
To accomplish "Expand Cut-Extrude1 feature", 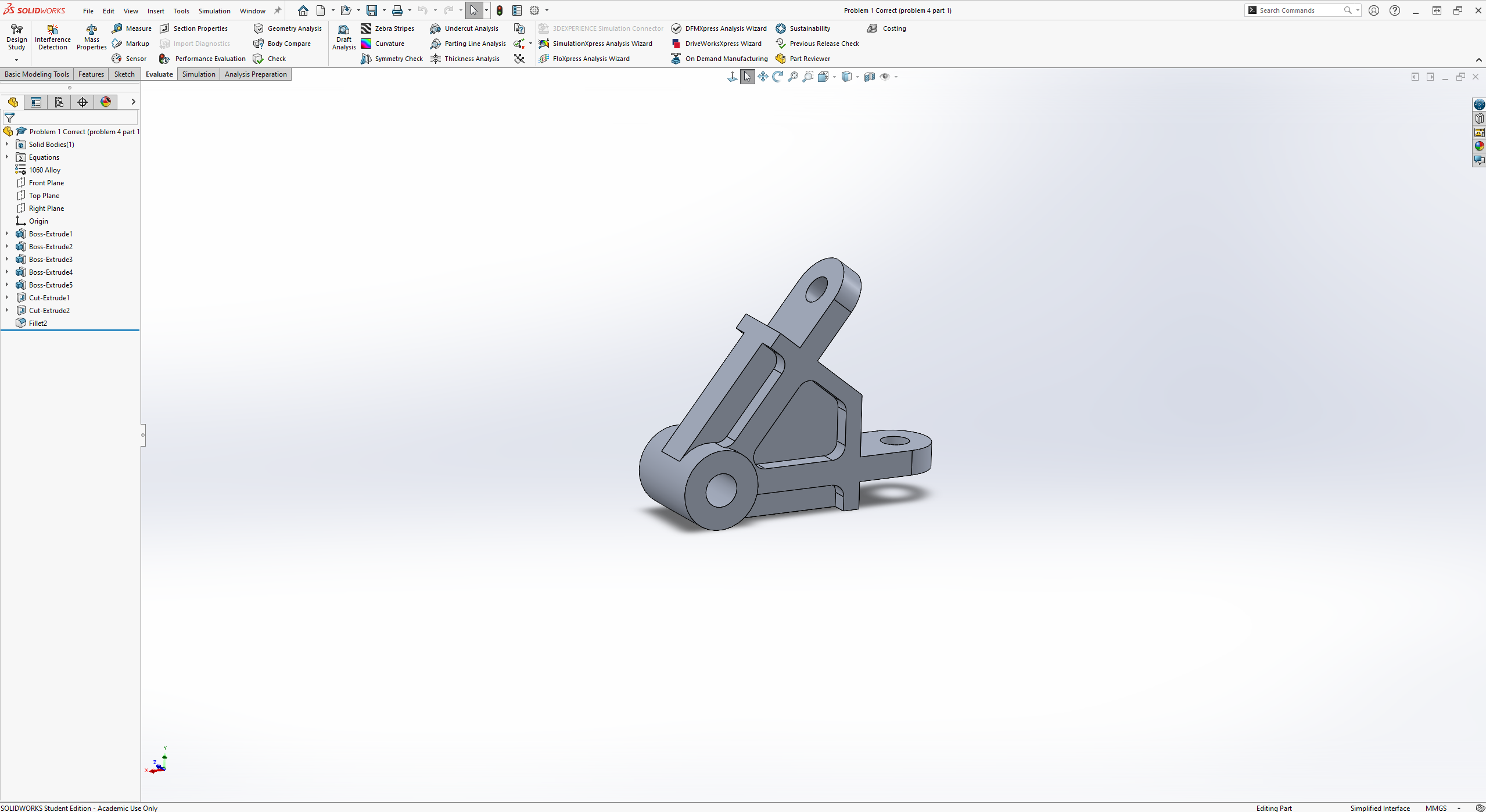I will 7,297.
